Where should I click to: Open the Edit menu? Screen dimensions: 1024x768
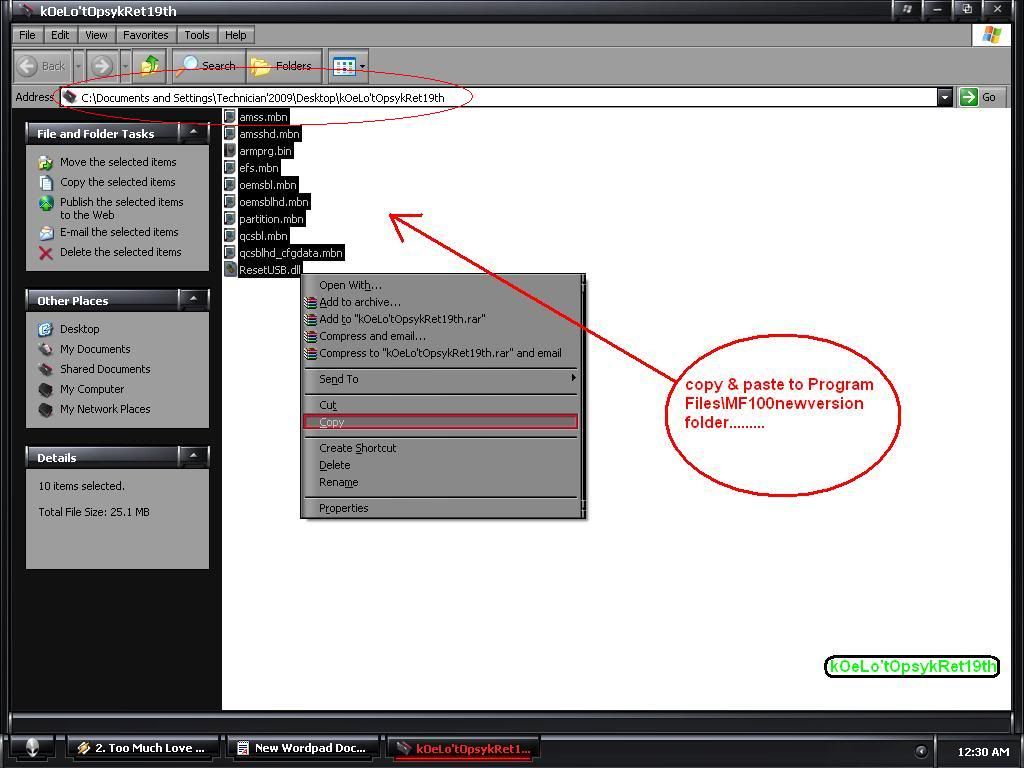[60, 35]
